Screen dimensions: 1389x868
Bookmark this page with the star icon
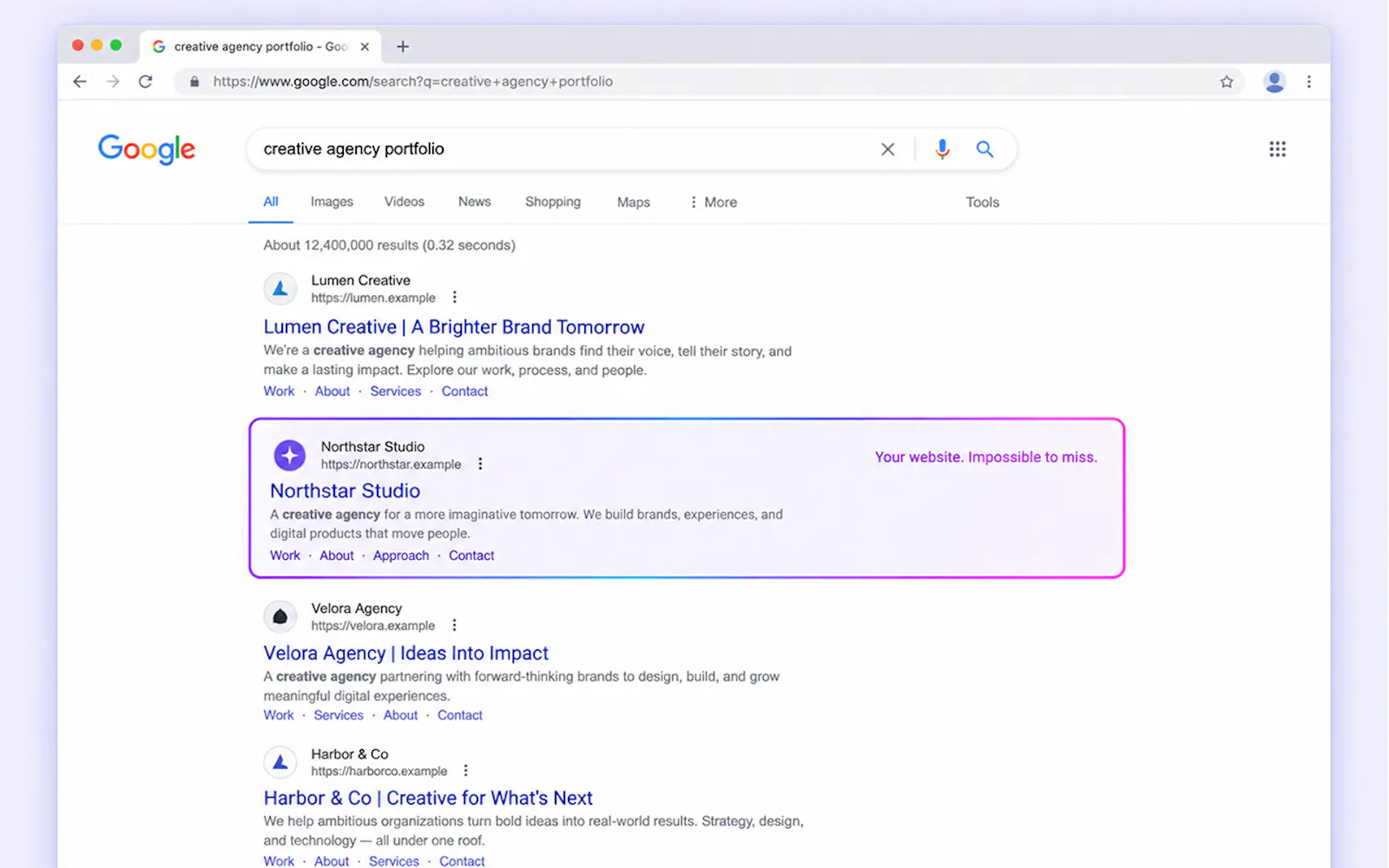click(x=1226, y=82)
